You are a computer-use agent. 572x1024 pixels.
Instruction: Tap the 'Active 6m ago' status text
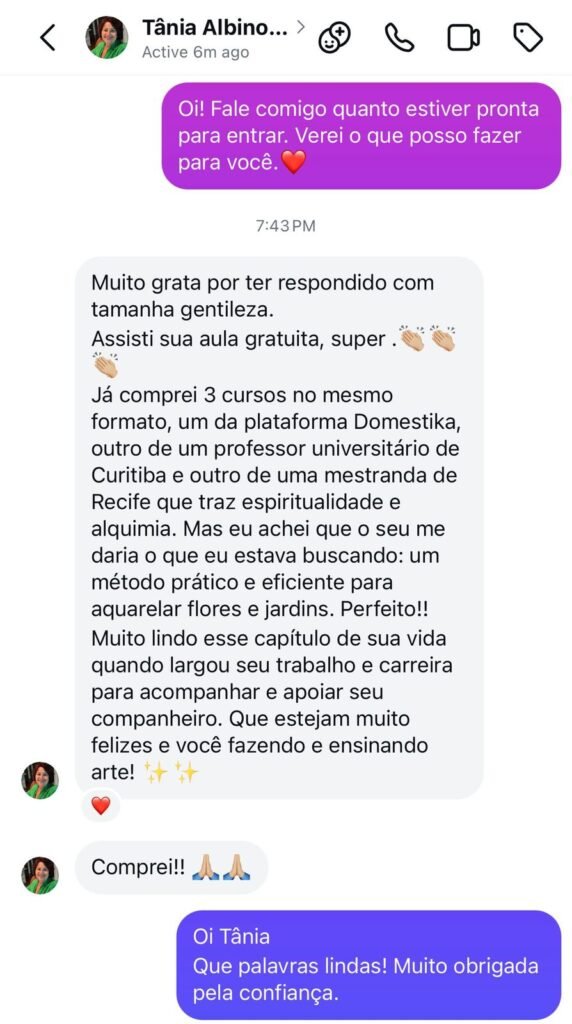tap(195, 53)
